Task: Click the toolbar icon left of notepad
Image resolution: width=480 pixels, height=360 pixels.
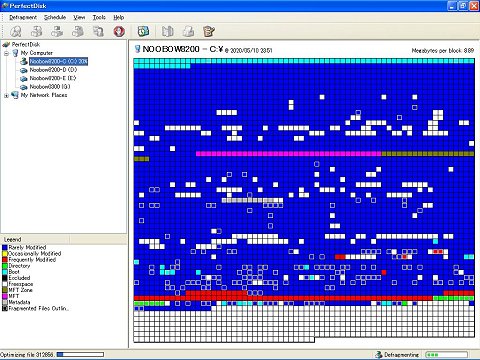Action: (x=188, y=31)
